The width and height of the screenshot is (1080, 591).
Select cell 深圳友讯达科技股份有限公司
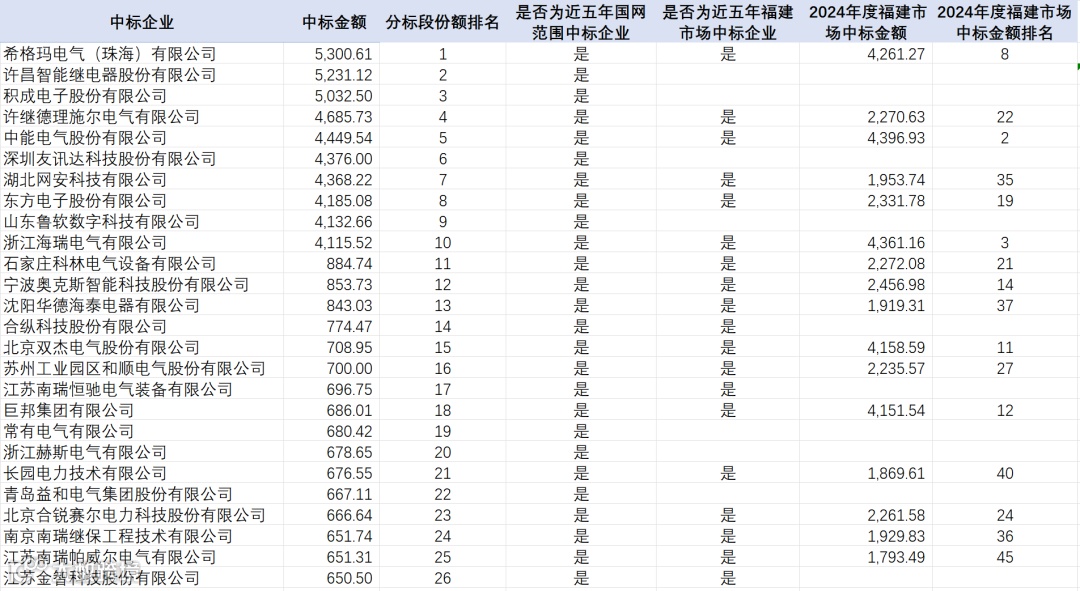point(142,158)
